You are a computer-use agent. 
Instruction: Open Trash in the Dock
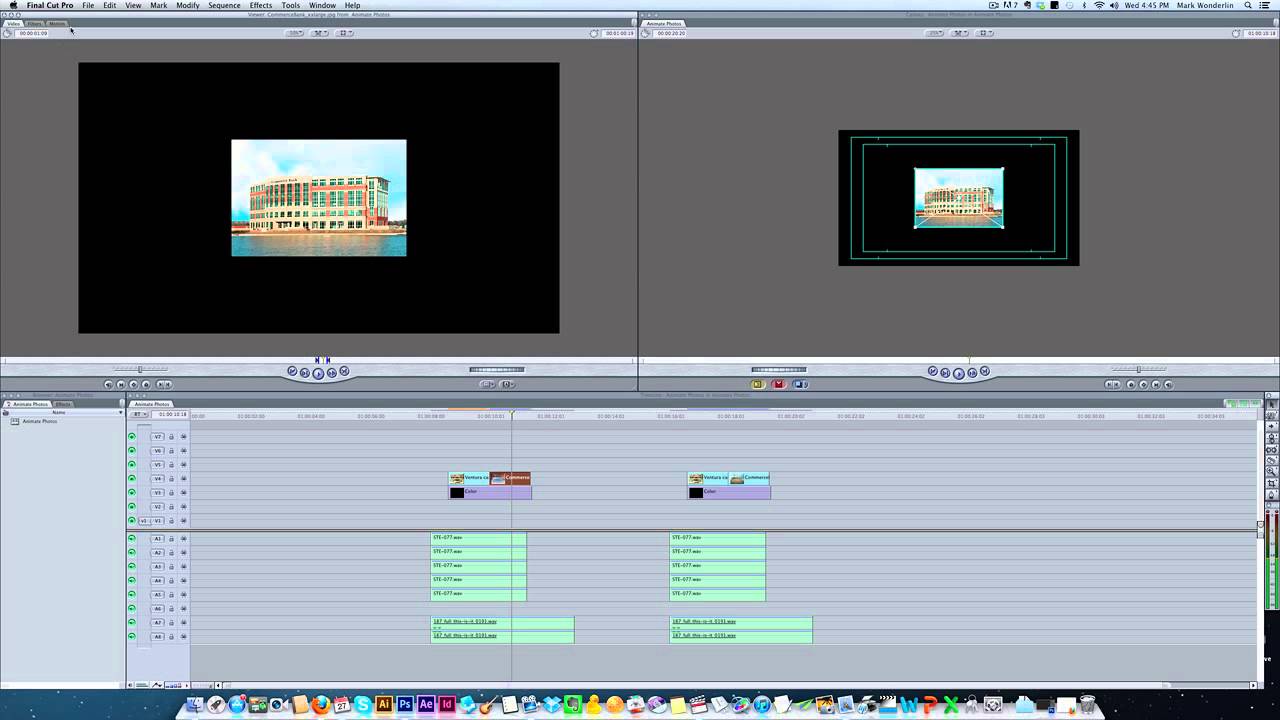tap(1088, 705)
